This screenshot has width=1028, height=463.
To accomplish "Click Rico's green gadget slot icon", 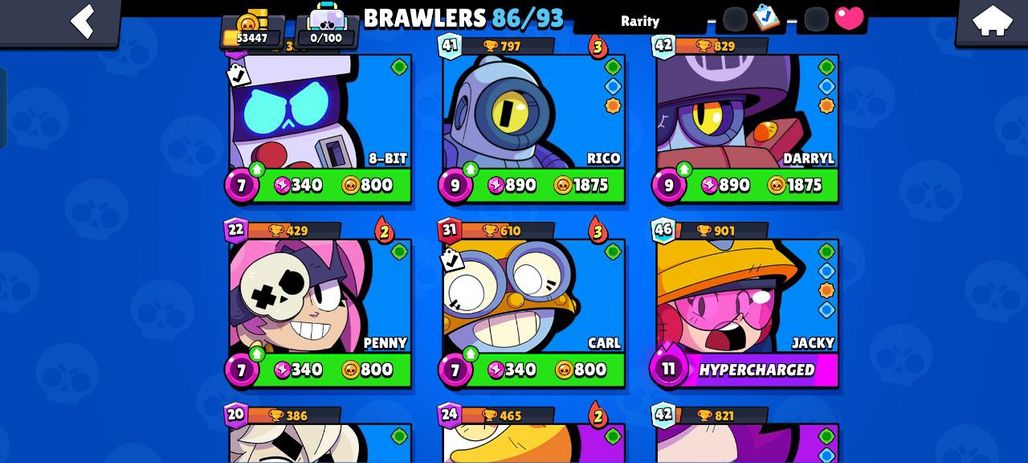I will tap(612, 66).
